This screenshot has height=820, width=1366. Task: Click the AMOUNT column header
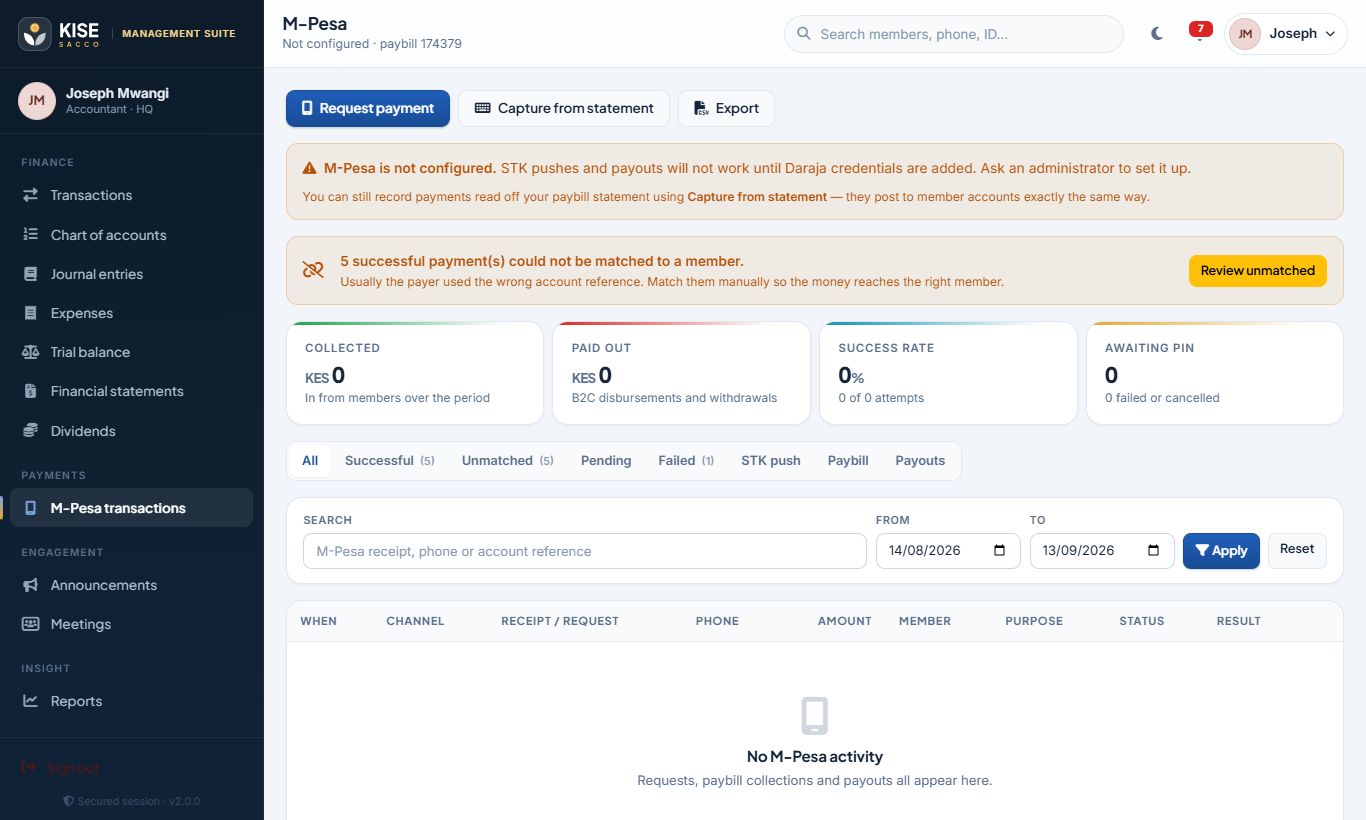click(845, 621)
